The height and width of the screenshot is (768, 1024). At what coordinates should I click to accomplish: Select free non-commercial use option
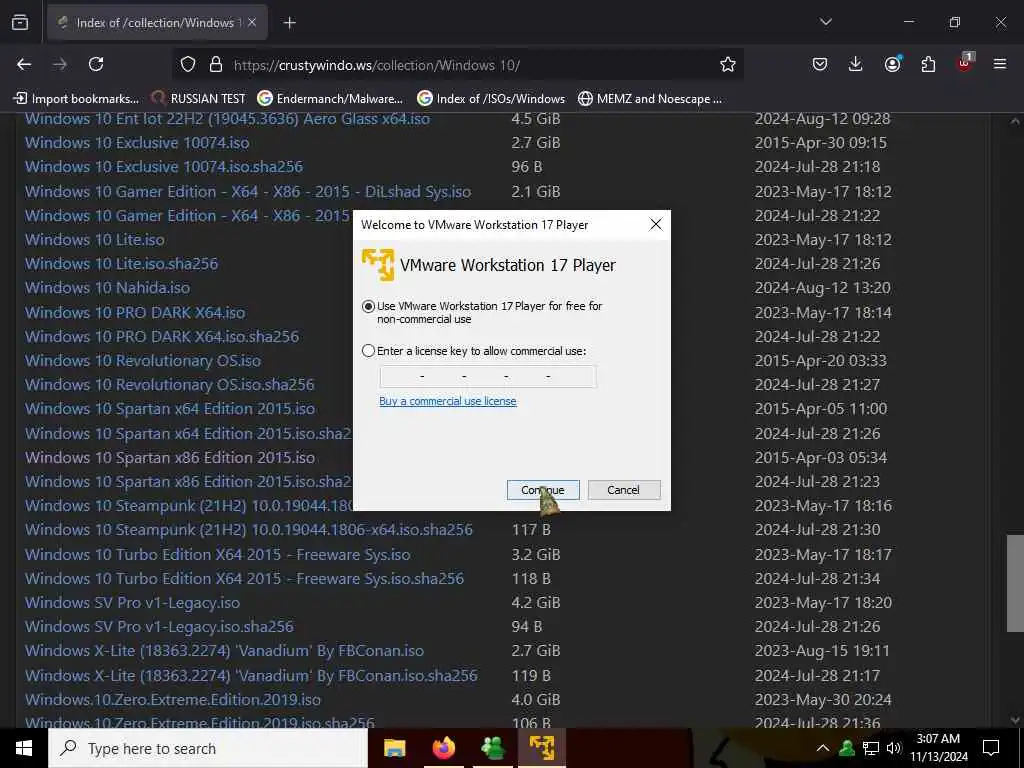(368, 306)
